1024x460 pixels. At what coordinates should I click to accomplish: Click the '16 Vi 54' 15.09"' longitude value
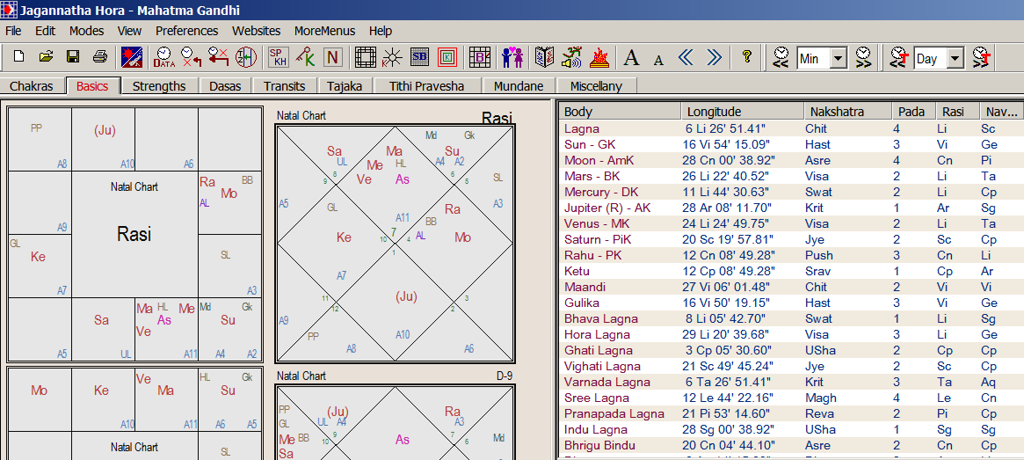[x=728, y=144]
